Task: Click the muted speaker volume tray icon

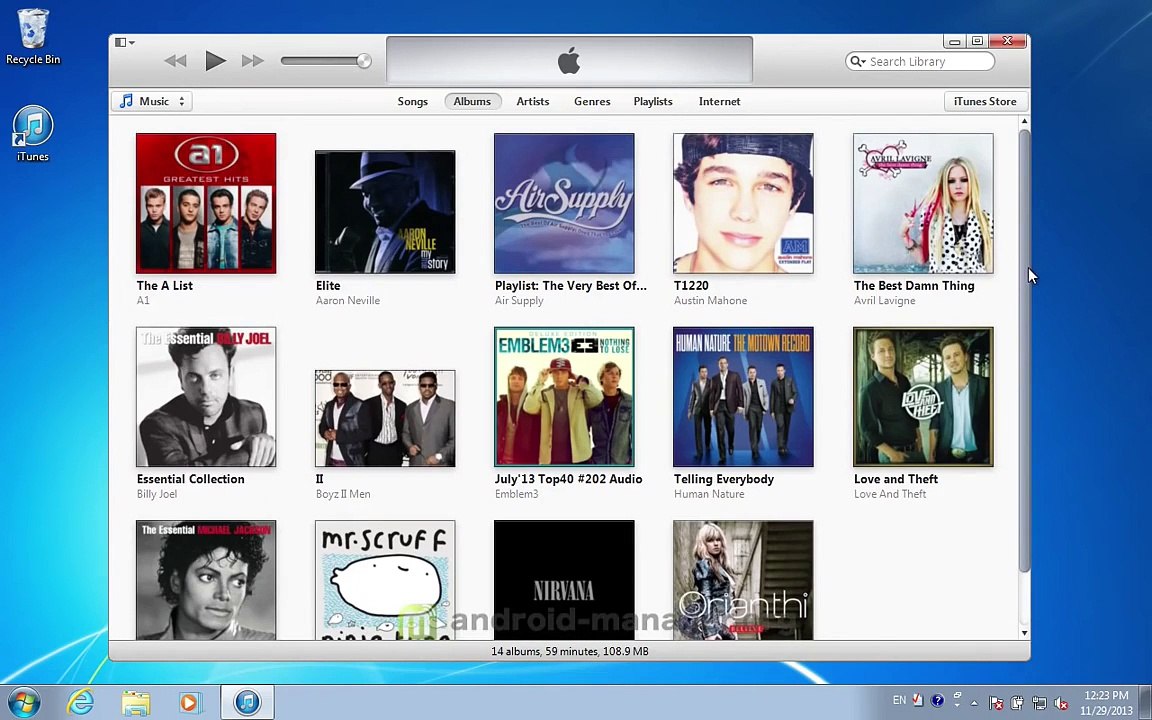Action: pos(1061,703)
